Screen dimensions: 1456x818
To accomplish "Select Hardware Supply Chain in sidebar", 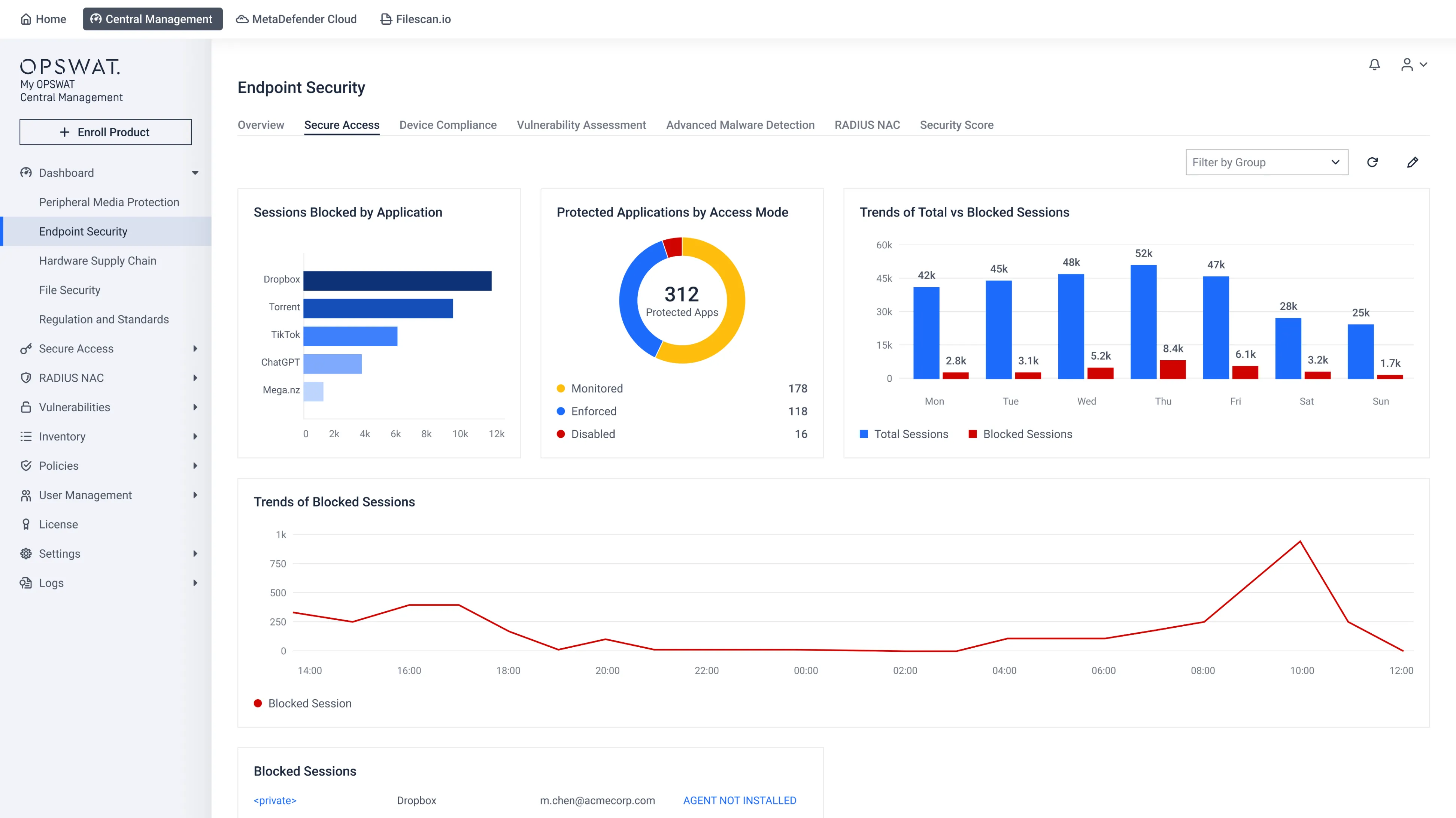I will pos(97,261).
